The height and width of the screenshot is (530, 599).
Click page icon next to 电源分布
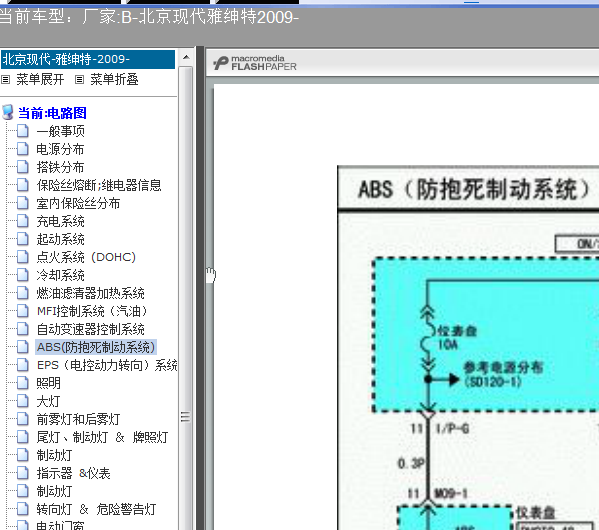(23, 149)
